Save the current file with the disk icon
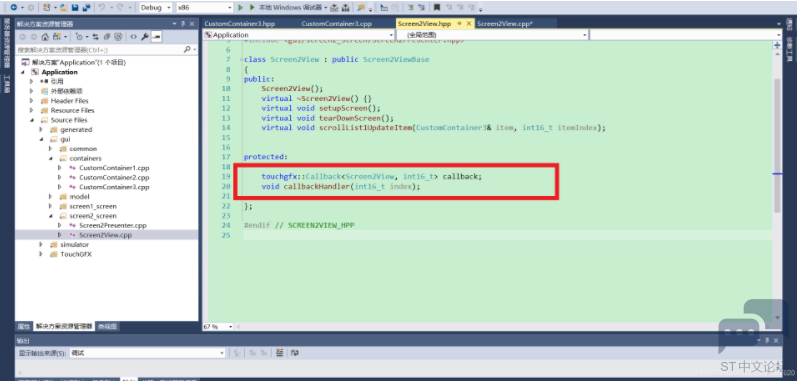Image resolution: width=797 pixels, height=382 pixels. [75, 8]
